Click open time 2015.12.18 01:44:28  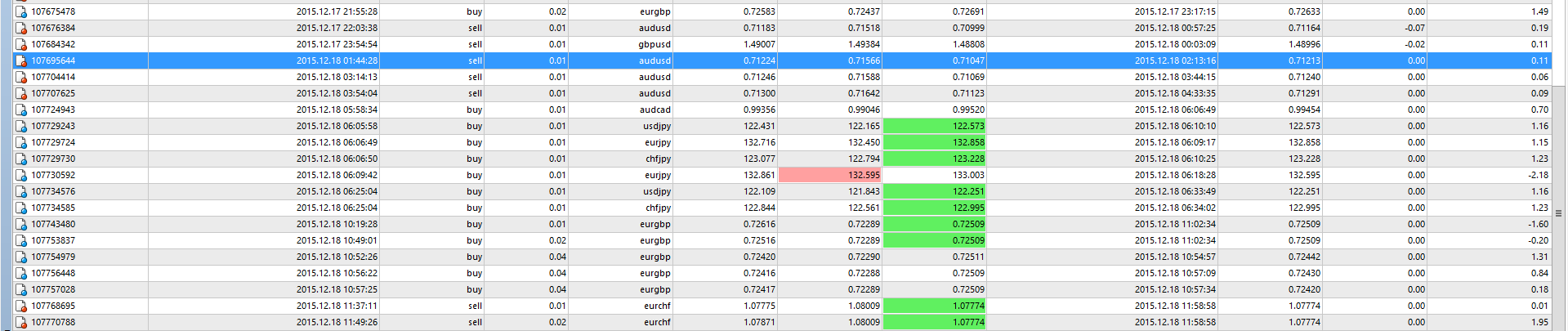point(337,60)
